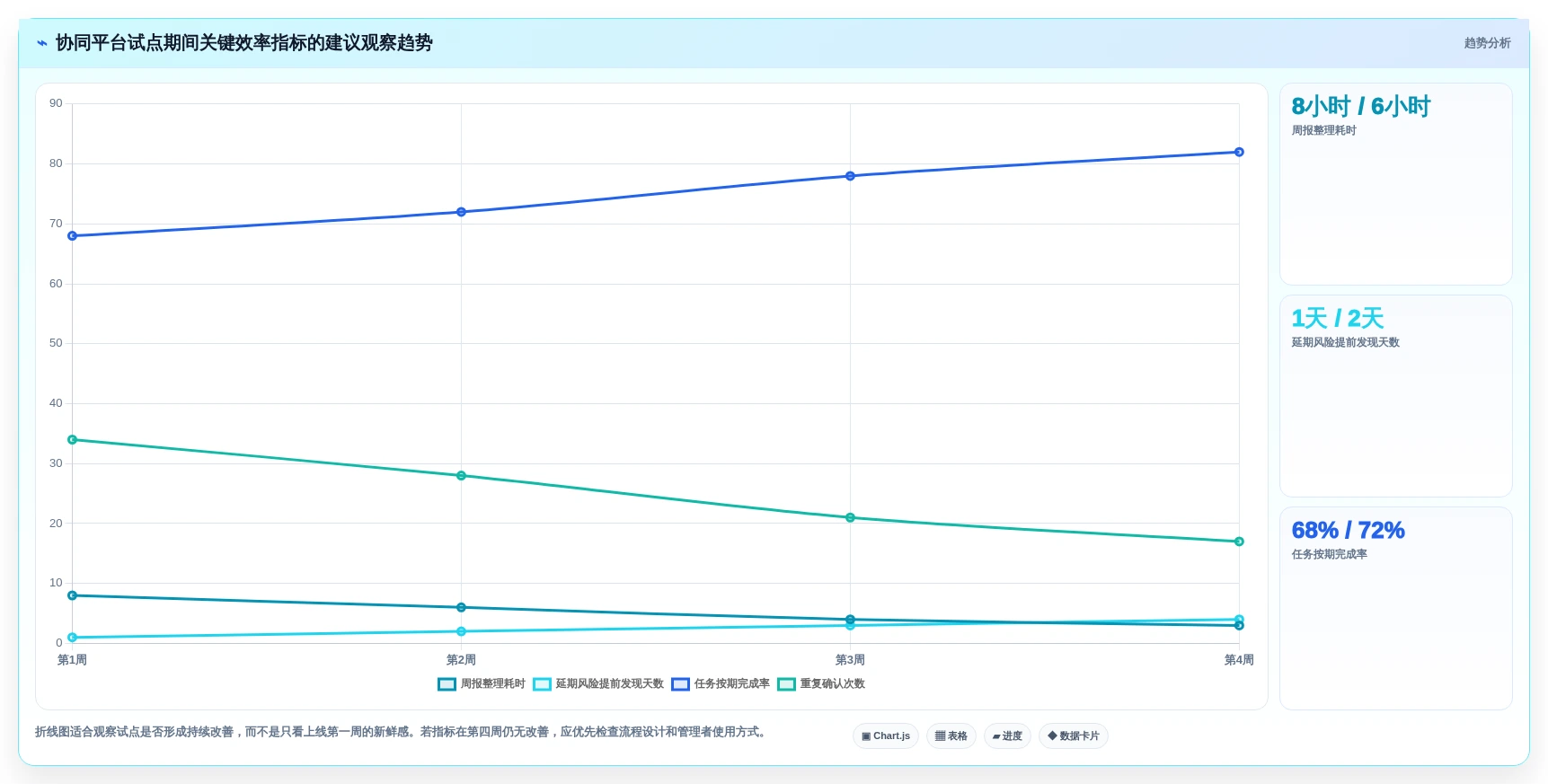Select the 任务按期完成率 data point at 第4周

[1239, 152]
